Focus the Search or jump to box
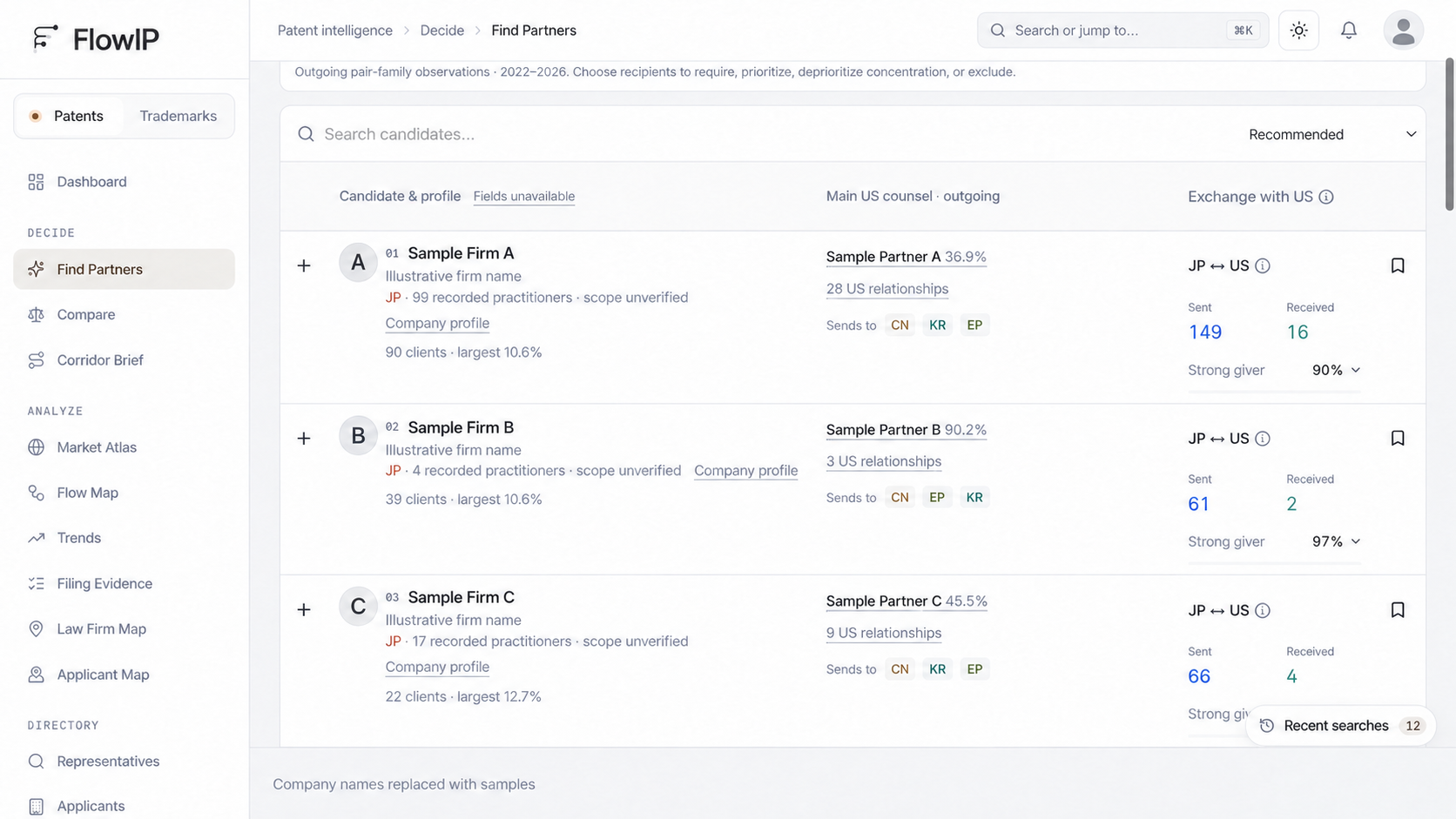Image resolution: width=1456 pixels, height=819 pixels. tap(1122, 30)
